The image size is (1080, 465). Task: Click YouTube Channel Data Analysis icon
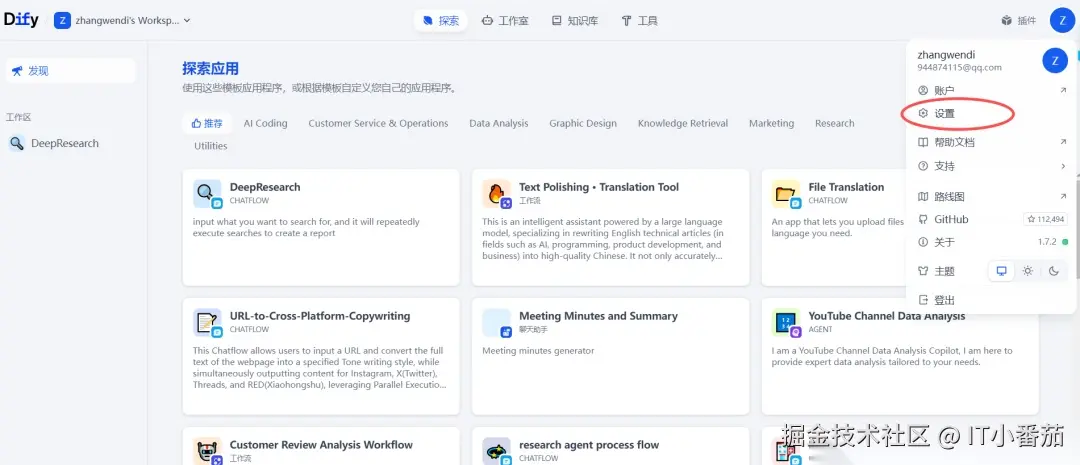785,322
